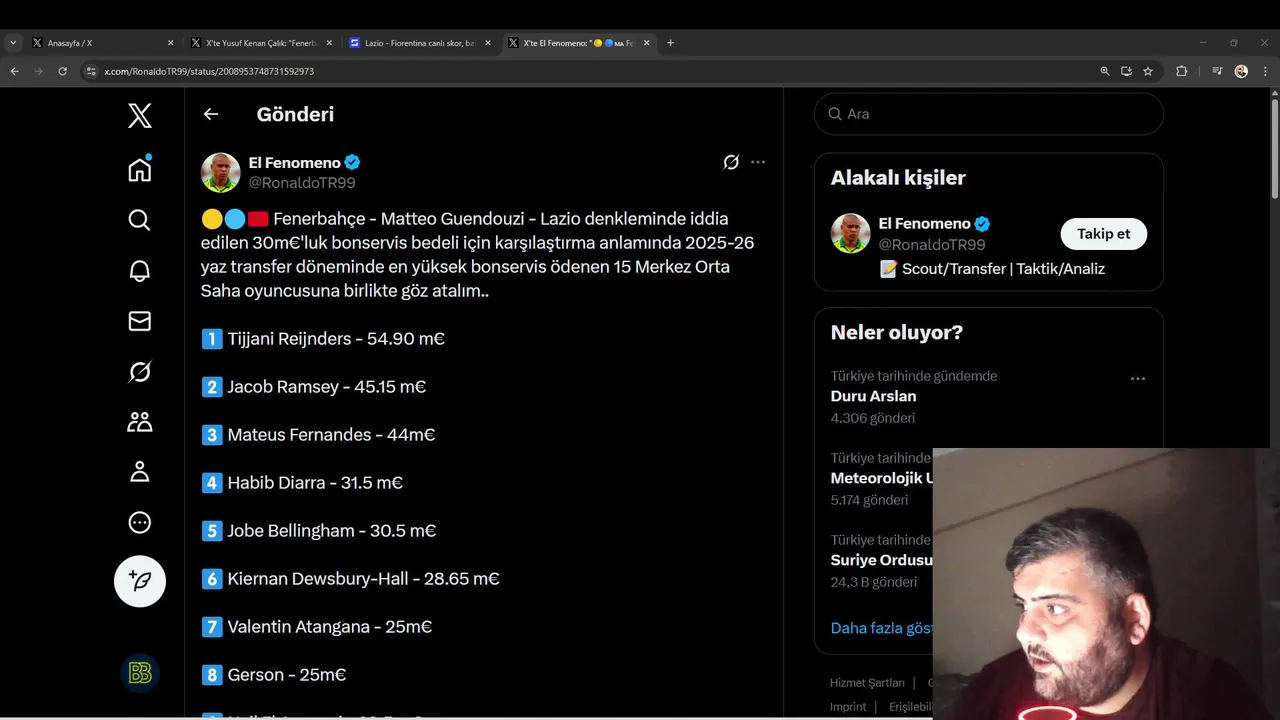Click the address bar URL

(x=209, y=71)
